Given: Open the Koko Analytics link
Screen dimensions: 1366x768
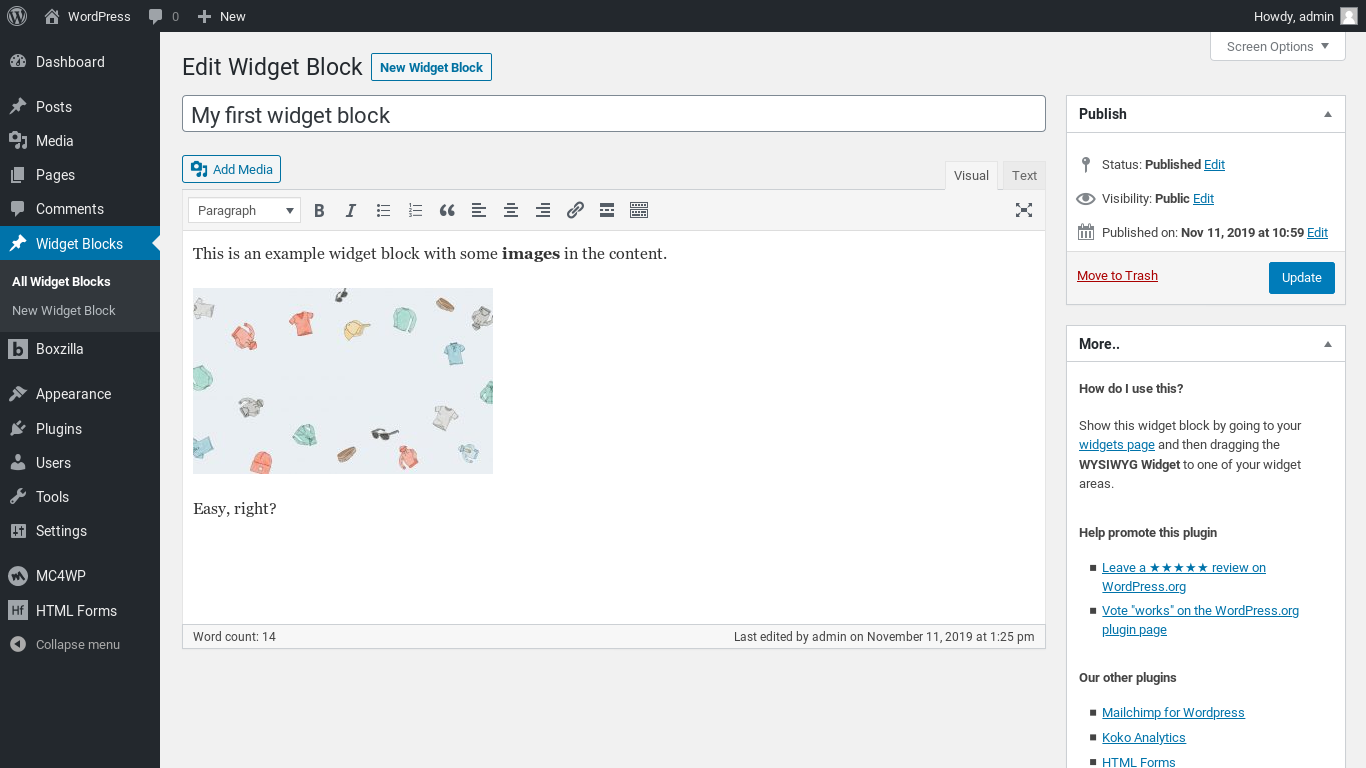Looking at the screenshot, I should coord(1144,738).
